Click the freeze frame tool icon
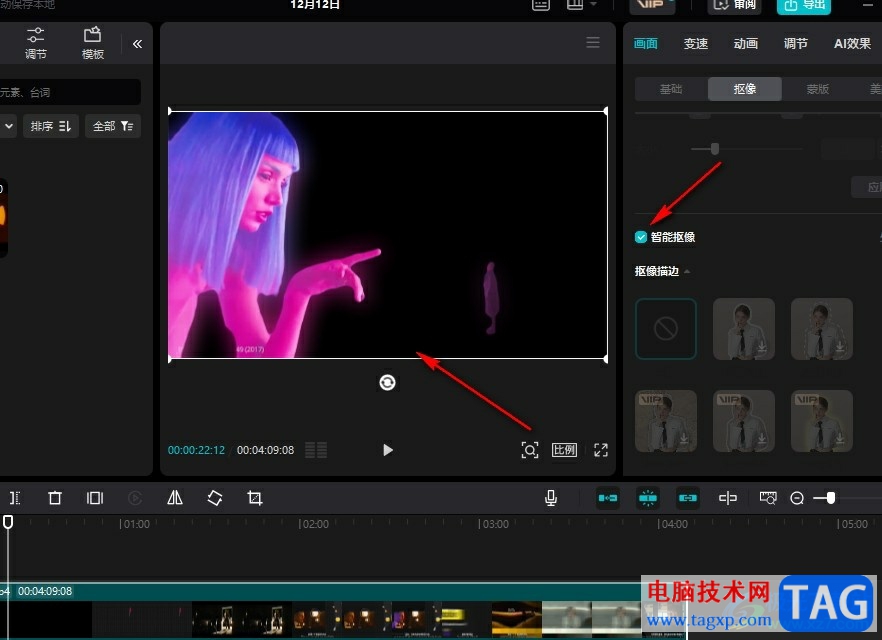Image resolution: width=882 pixels, height=640 pixels. coord(94,498)
